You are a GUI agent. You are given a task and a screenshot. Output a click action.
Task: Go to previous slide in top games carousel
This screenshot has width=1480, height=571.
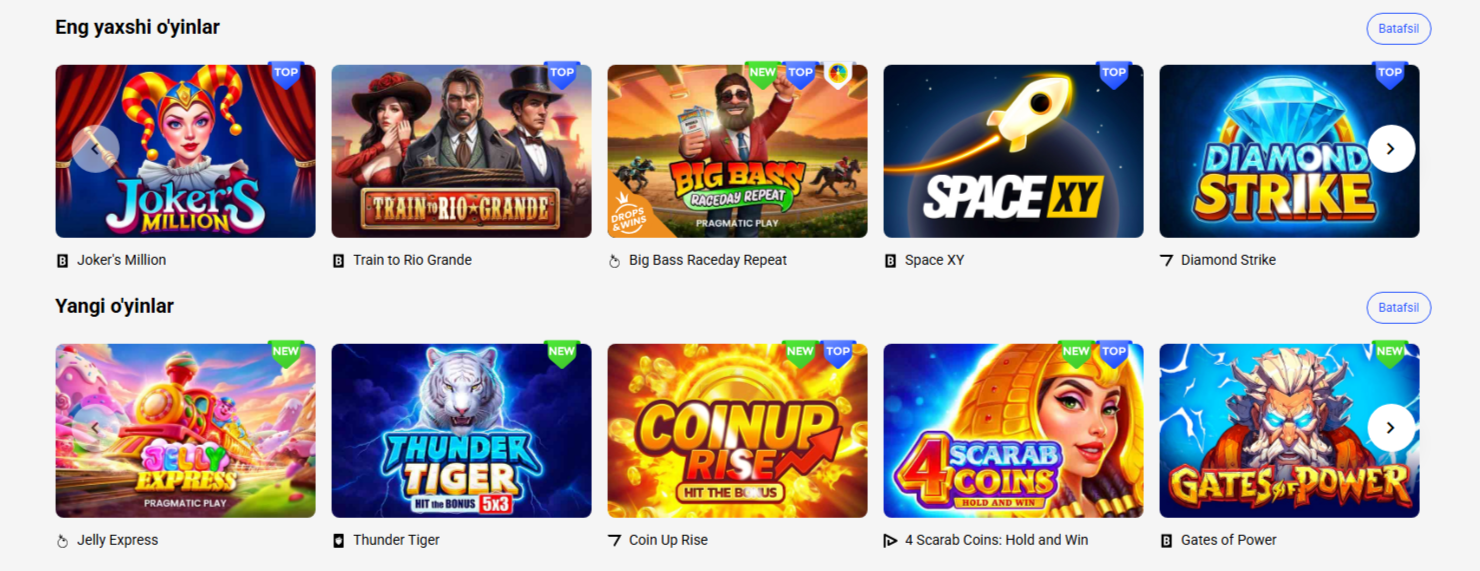tap(95, 149)
